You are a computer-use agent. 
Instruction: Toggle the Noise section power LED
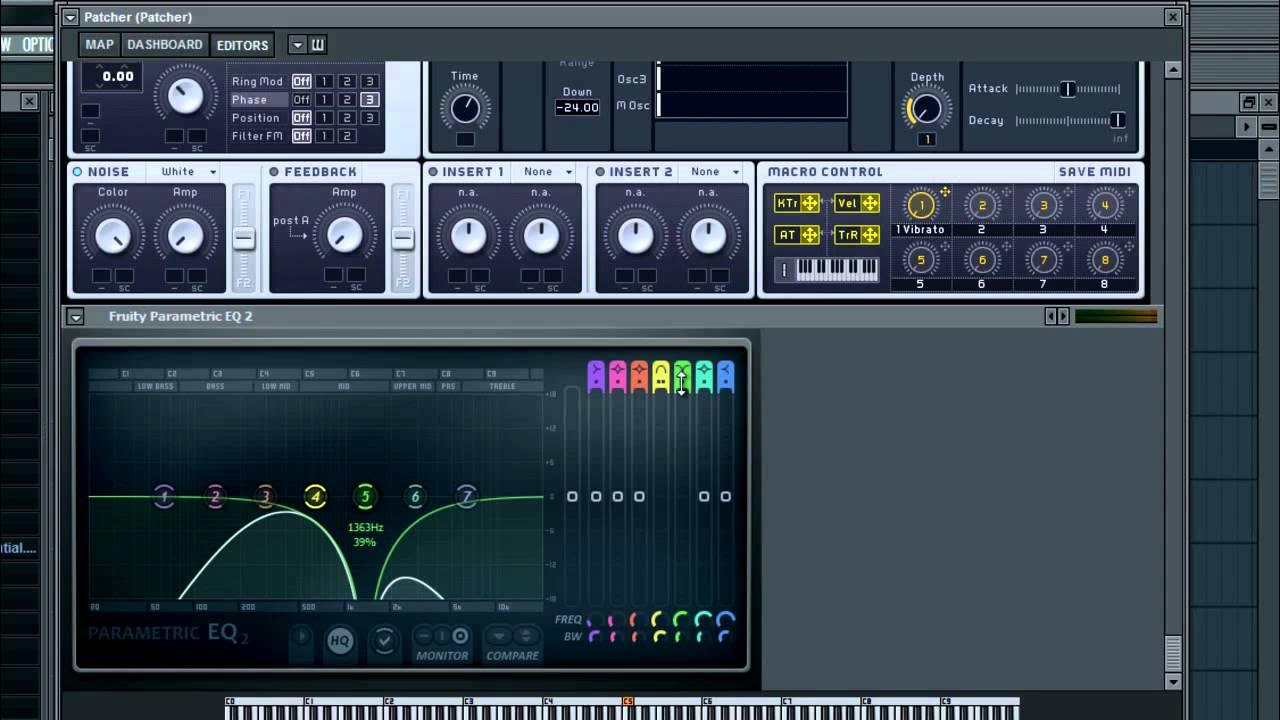pos(77,172)
